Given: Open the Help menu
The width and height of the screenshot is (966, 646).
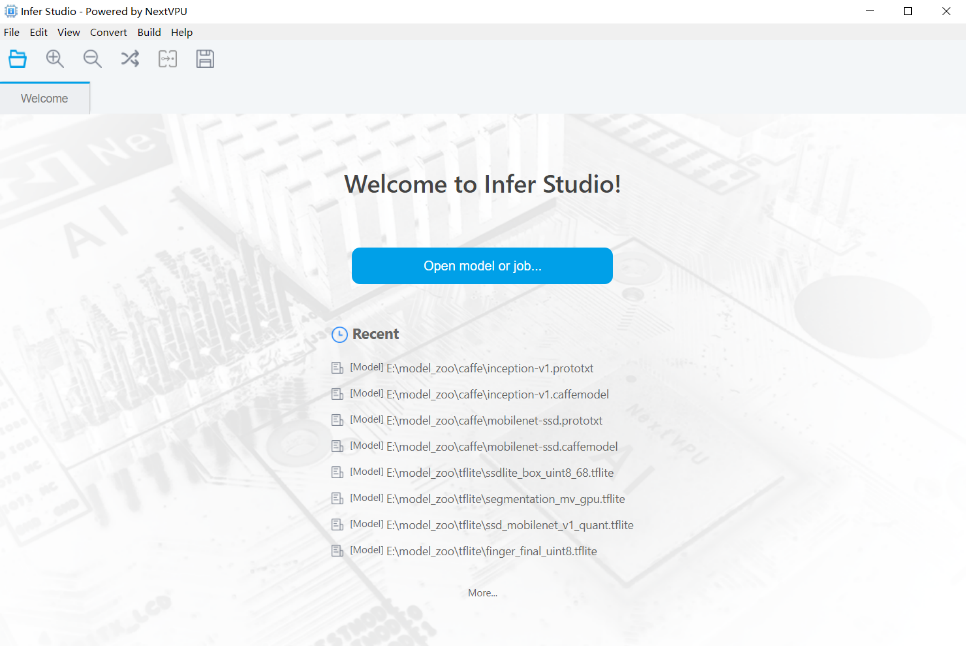Looking at the screenshot, I should point(182,33).
